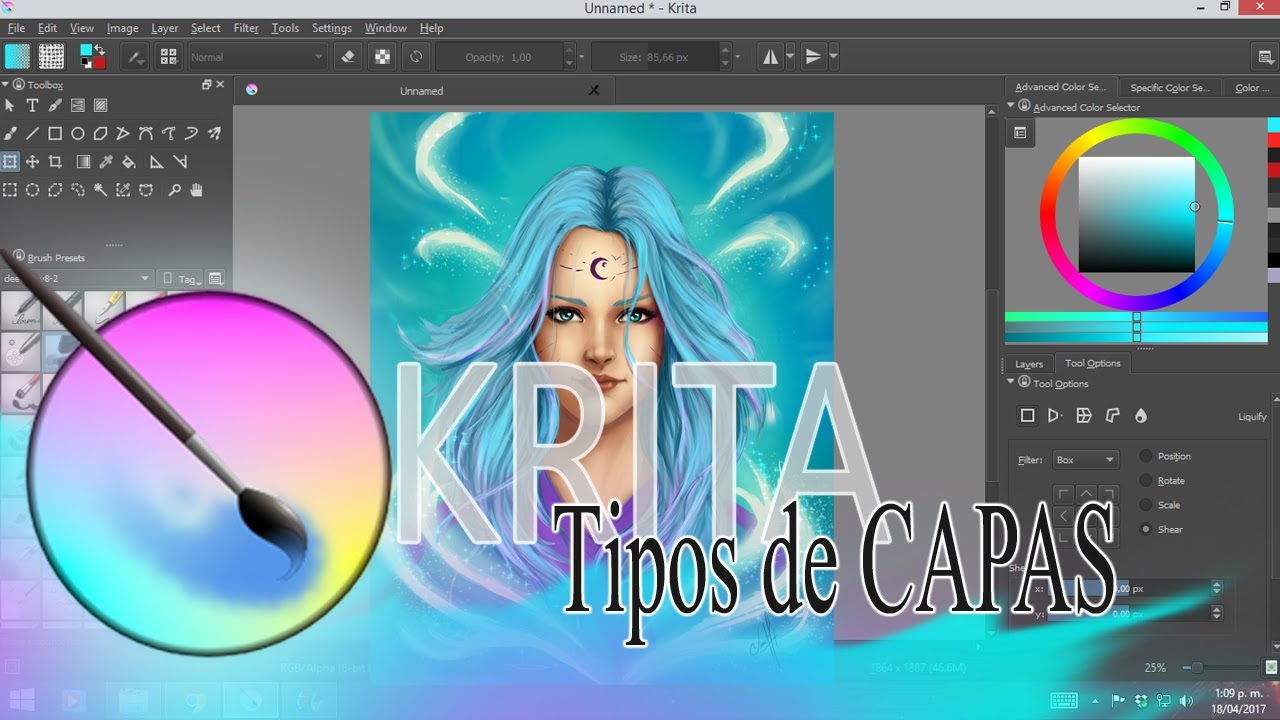This screenshot has height=720, width=1280.
Task: Select the Rectangle shape tool
Action: 55,133
